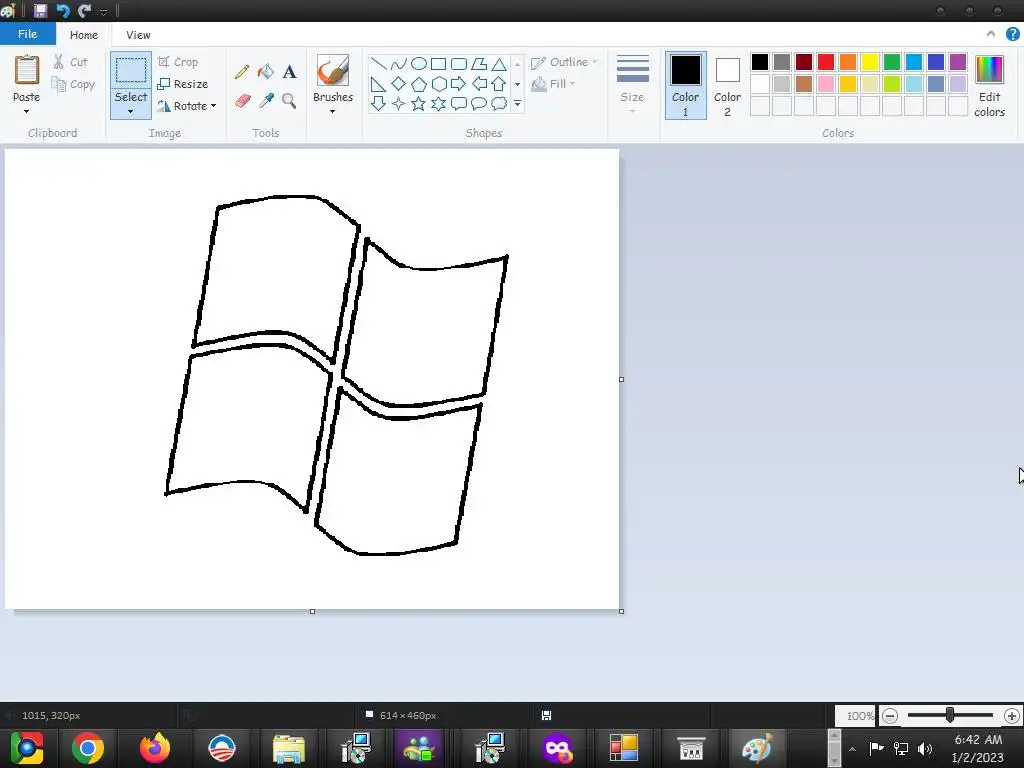Click the Brushes tool icon
1024x768 pixels.
(x=333, y=71)
